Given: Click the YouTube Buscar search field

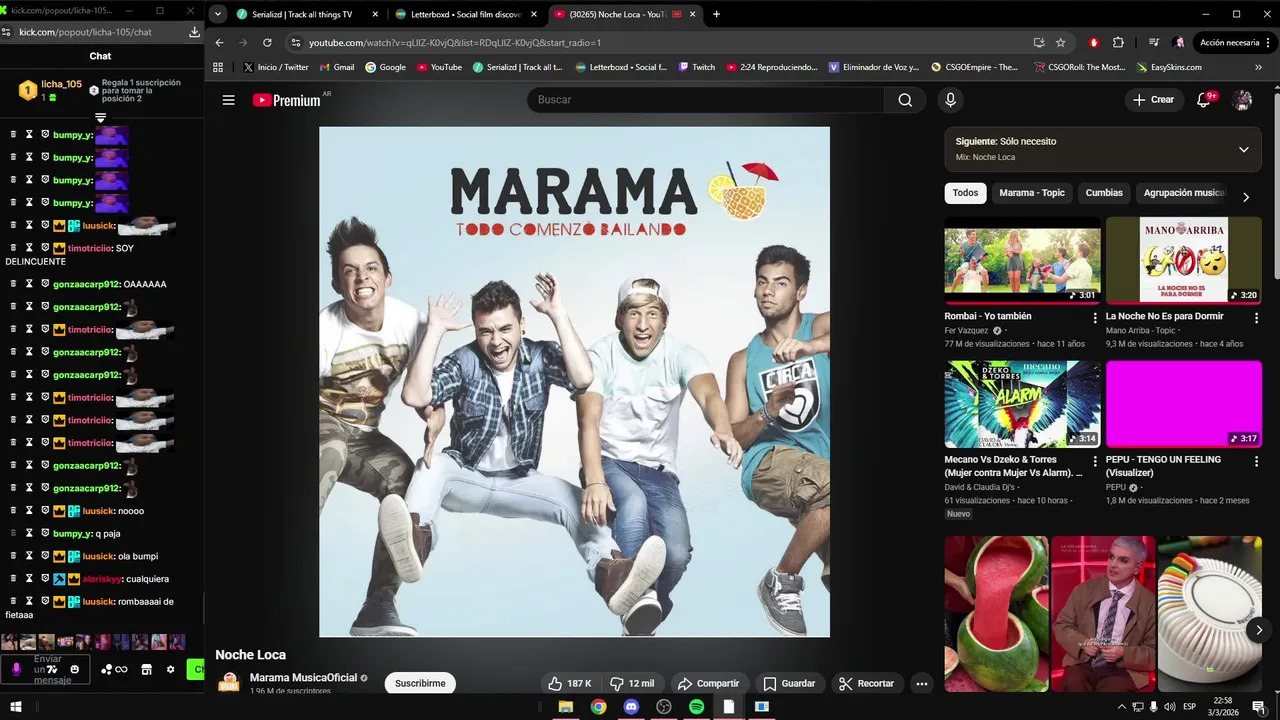Looking at the screenshot, I should pyautogui.click(x=706, y=100).
